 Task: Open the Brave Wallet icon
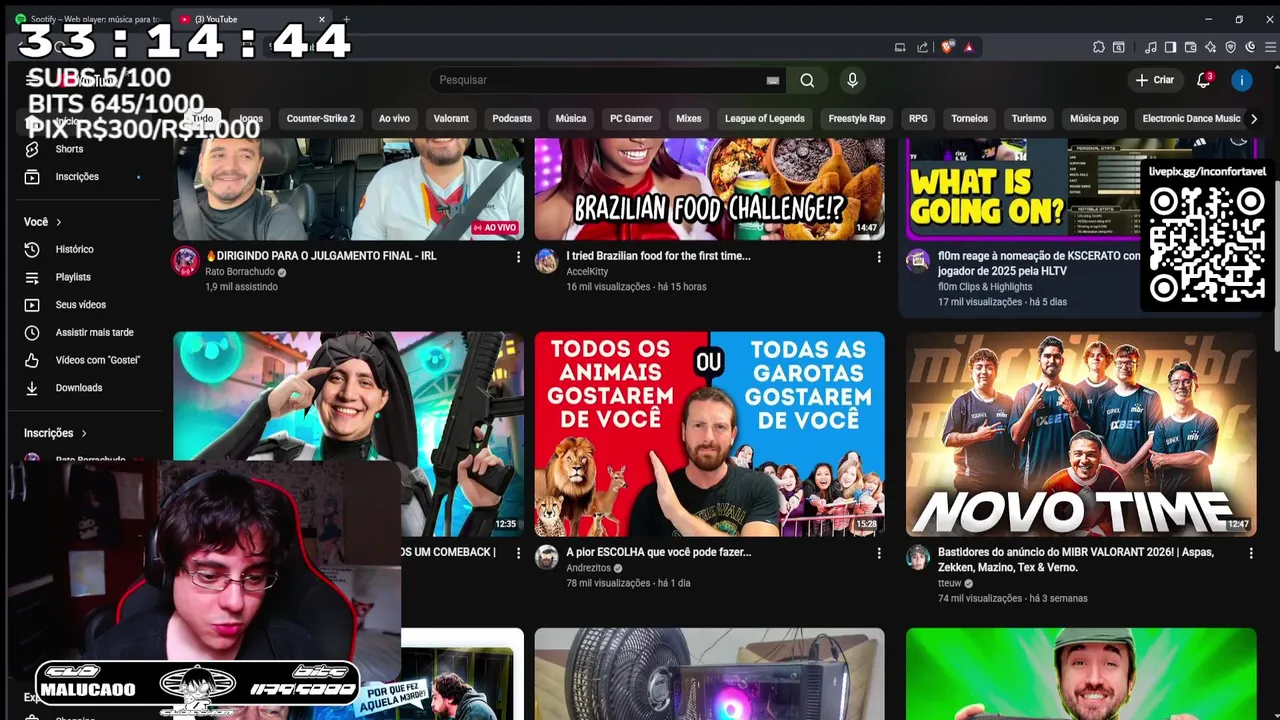(1190, 47)
